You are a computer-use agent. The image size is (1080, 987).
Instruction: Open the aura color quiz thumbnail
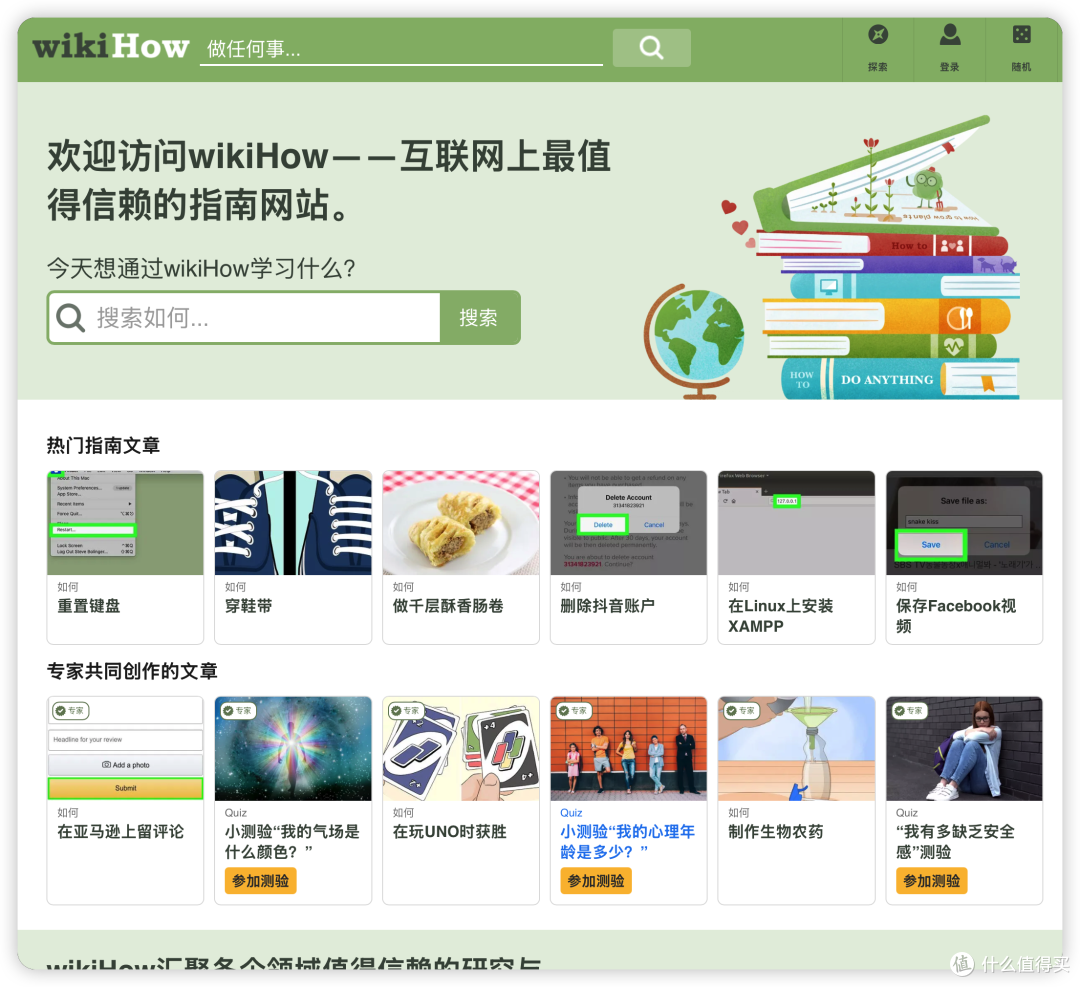coord(293,749)
